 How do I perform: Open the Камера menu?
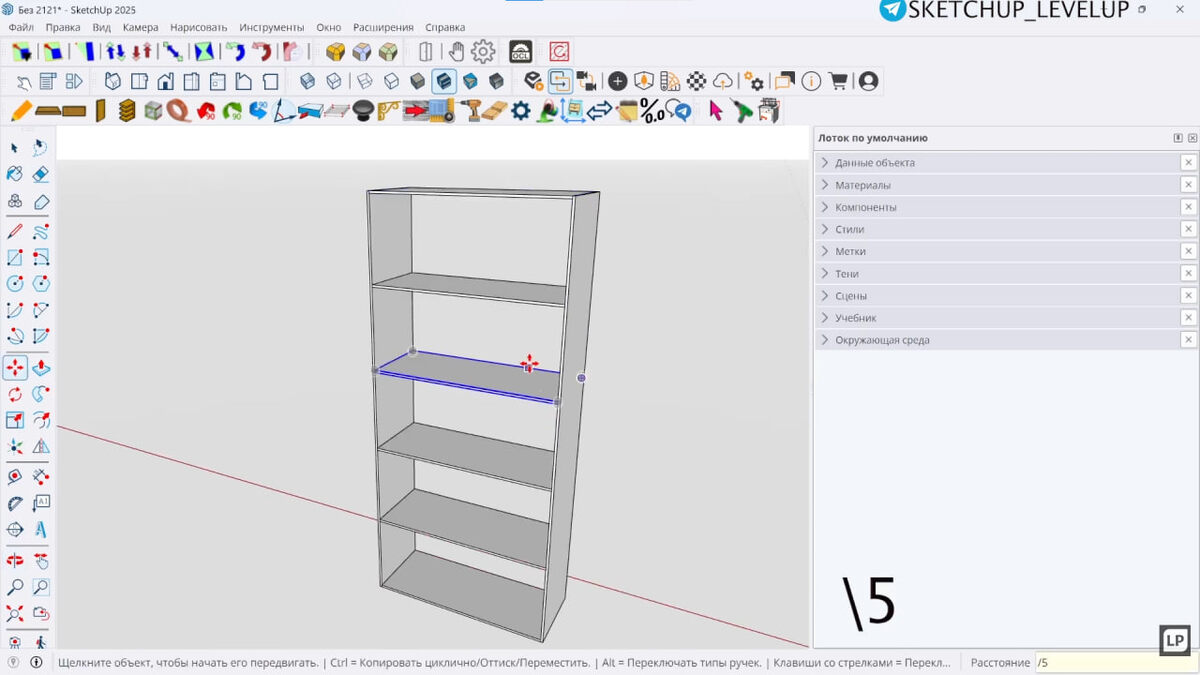click(140, 27)
